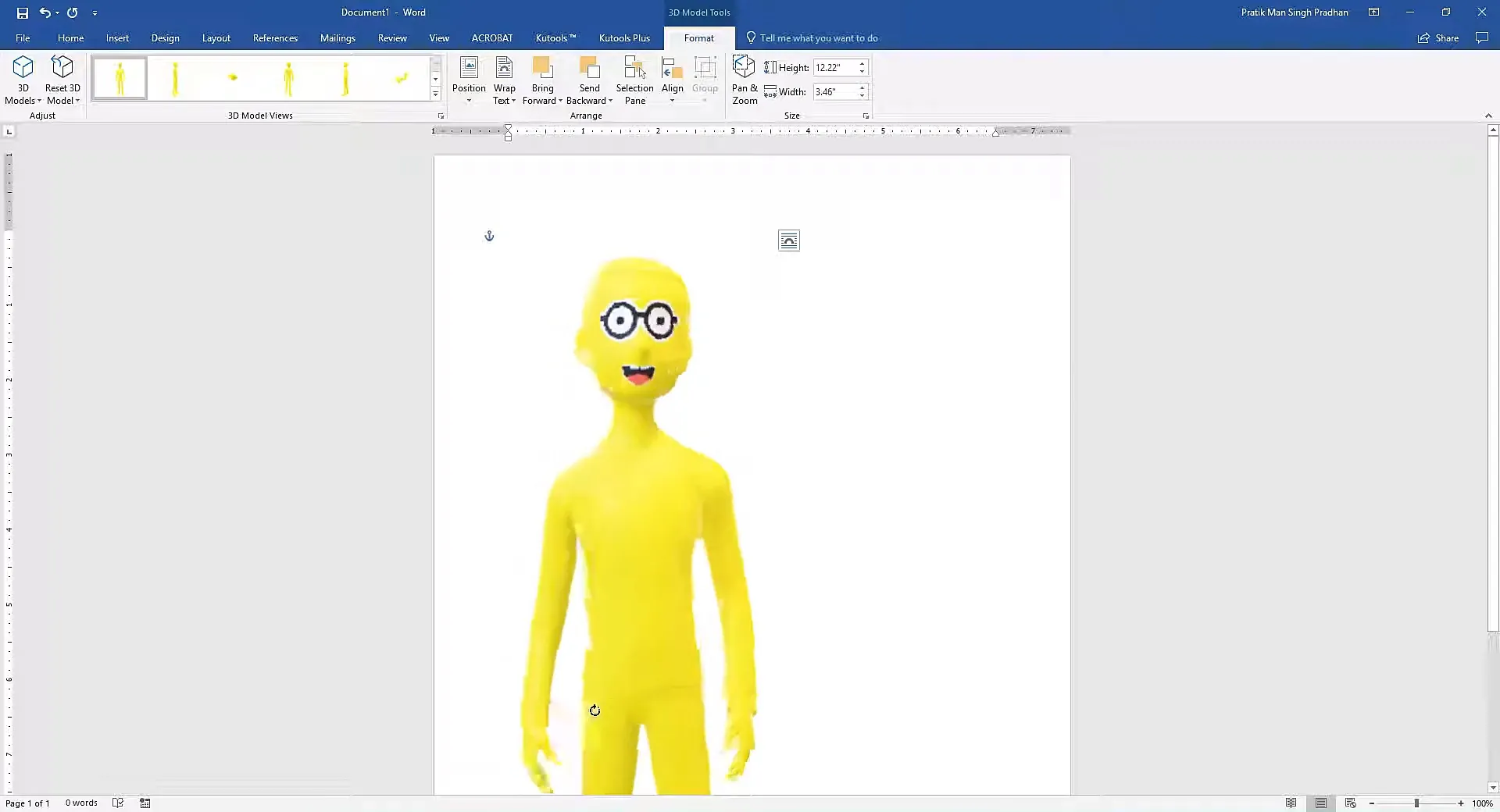The height and width of the screenshot is (812, 1500).
Task: Zoom out with the minus button
Action: [x=1372, y=803]
